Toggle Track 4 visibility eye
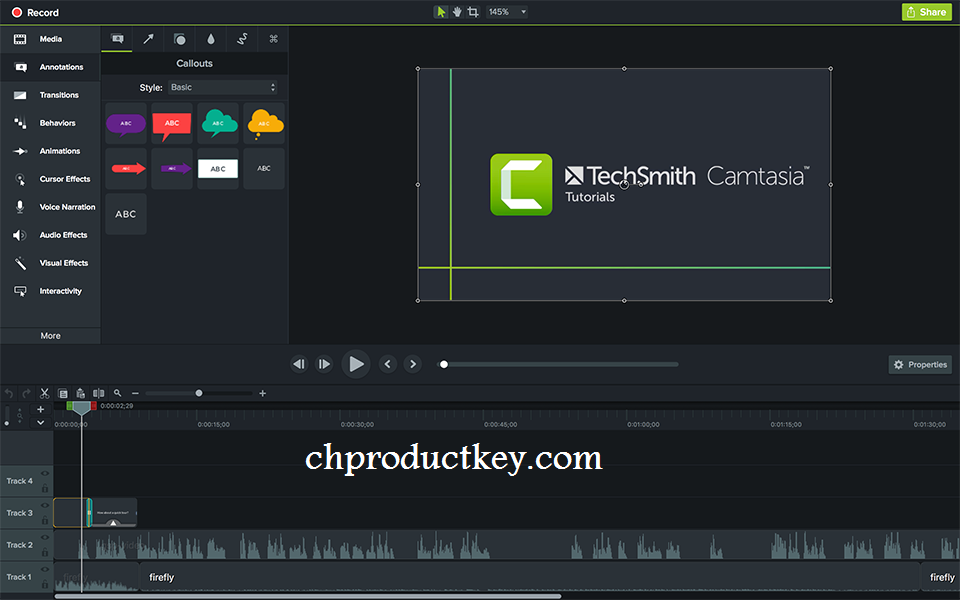Image resolution: width=960 pixels, height=600 pixels. click(x=45, y=473)
